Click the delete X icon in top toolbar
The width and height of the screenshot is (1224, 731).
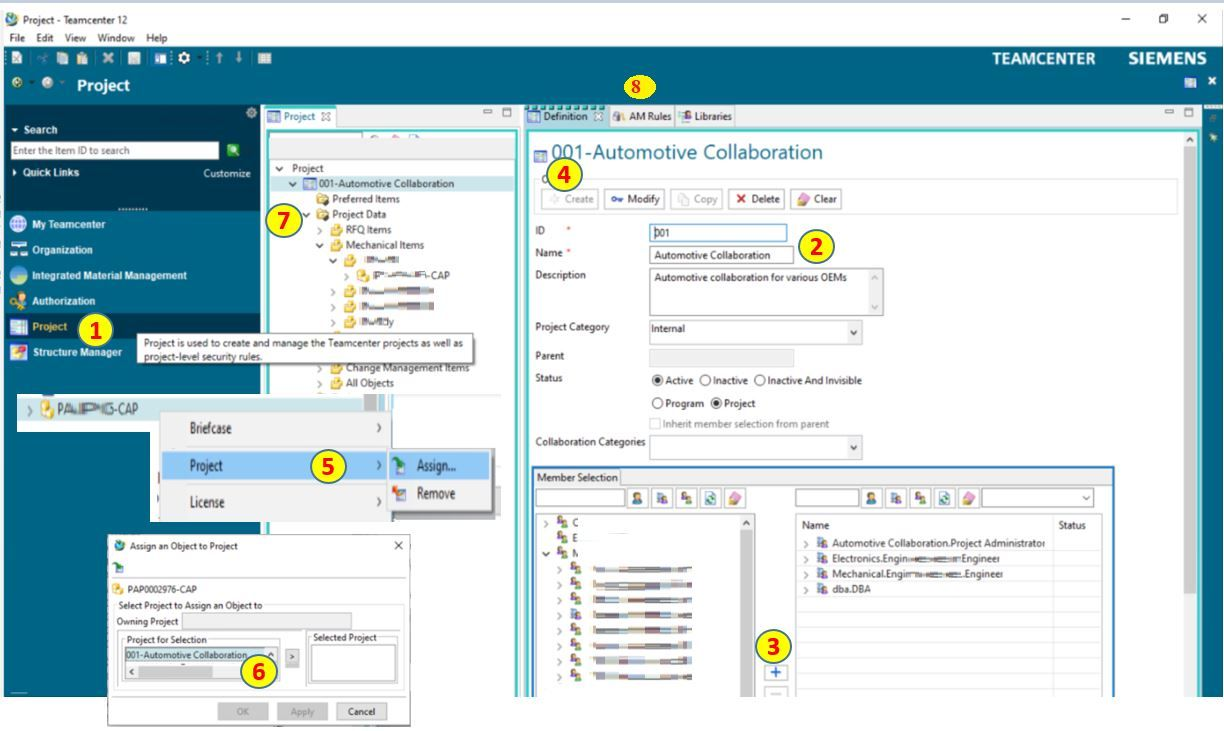click(106, 59)
